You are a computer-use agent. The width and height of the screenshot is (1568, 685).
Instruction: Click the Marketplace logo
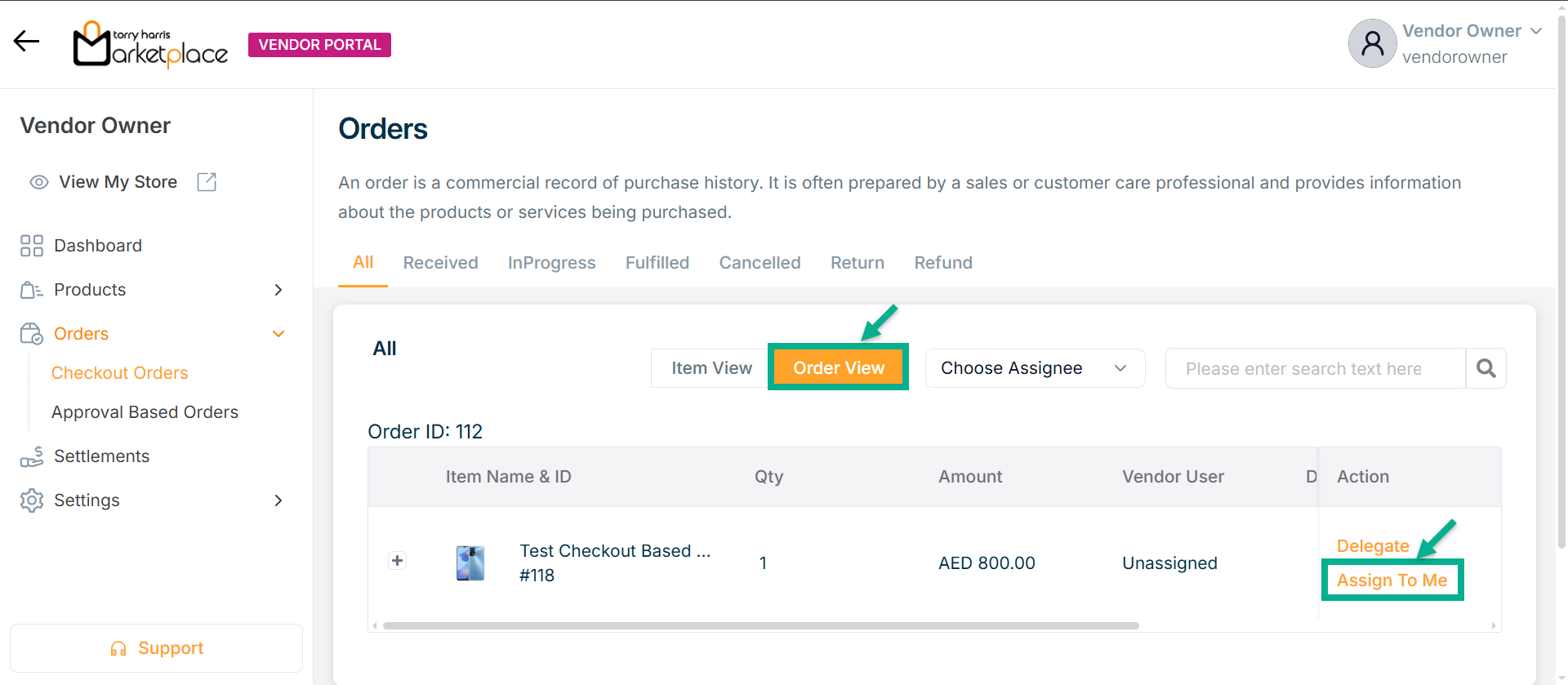coord(151,44)
